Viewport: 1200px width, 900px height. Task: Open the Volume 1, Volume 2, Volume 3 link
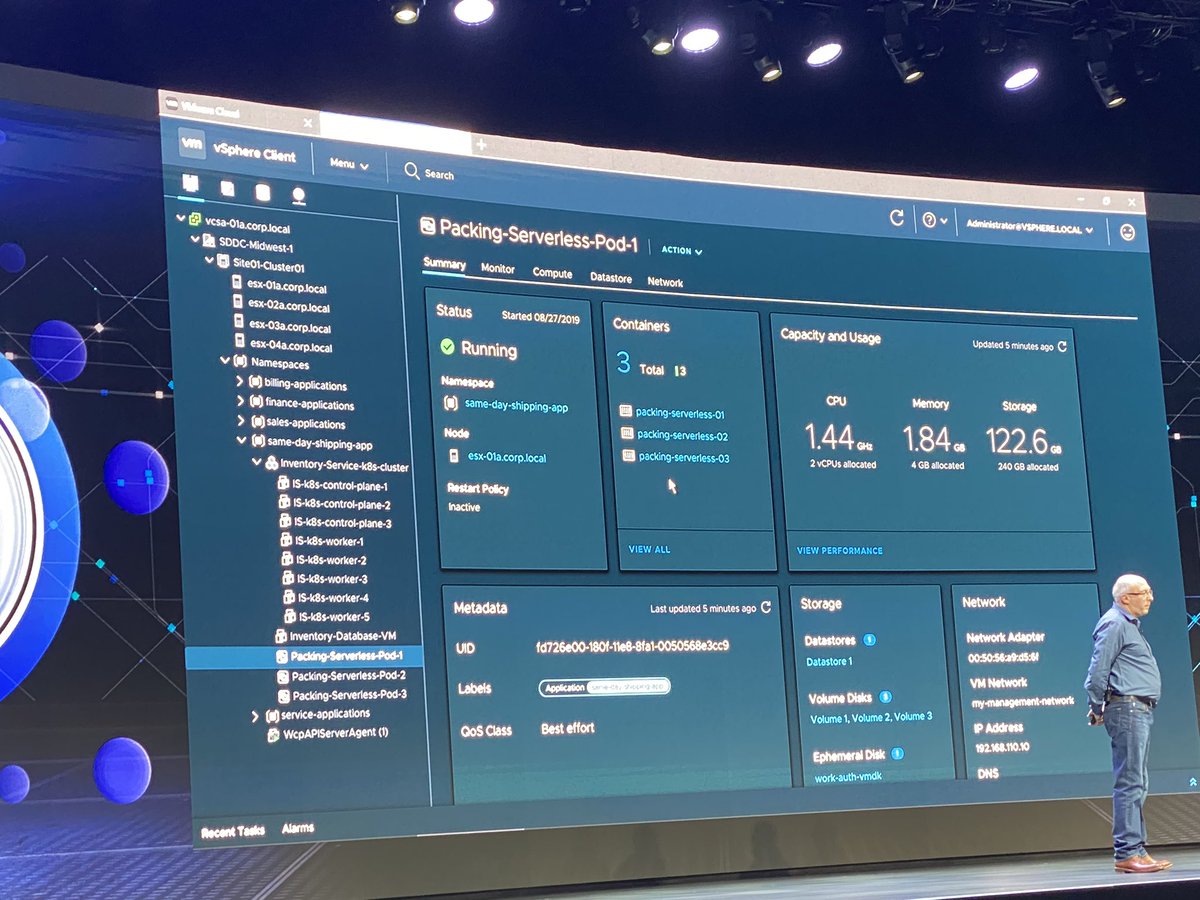point(871,717)
